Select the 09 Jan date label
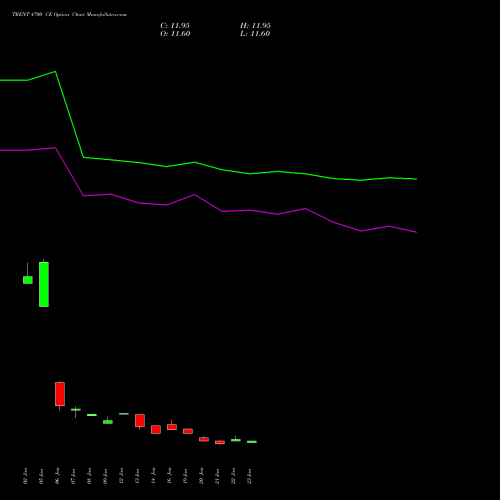Viewport: 500px width, 500px height. click(x=105, y=476)
